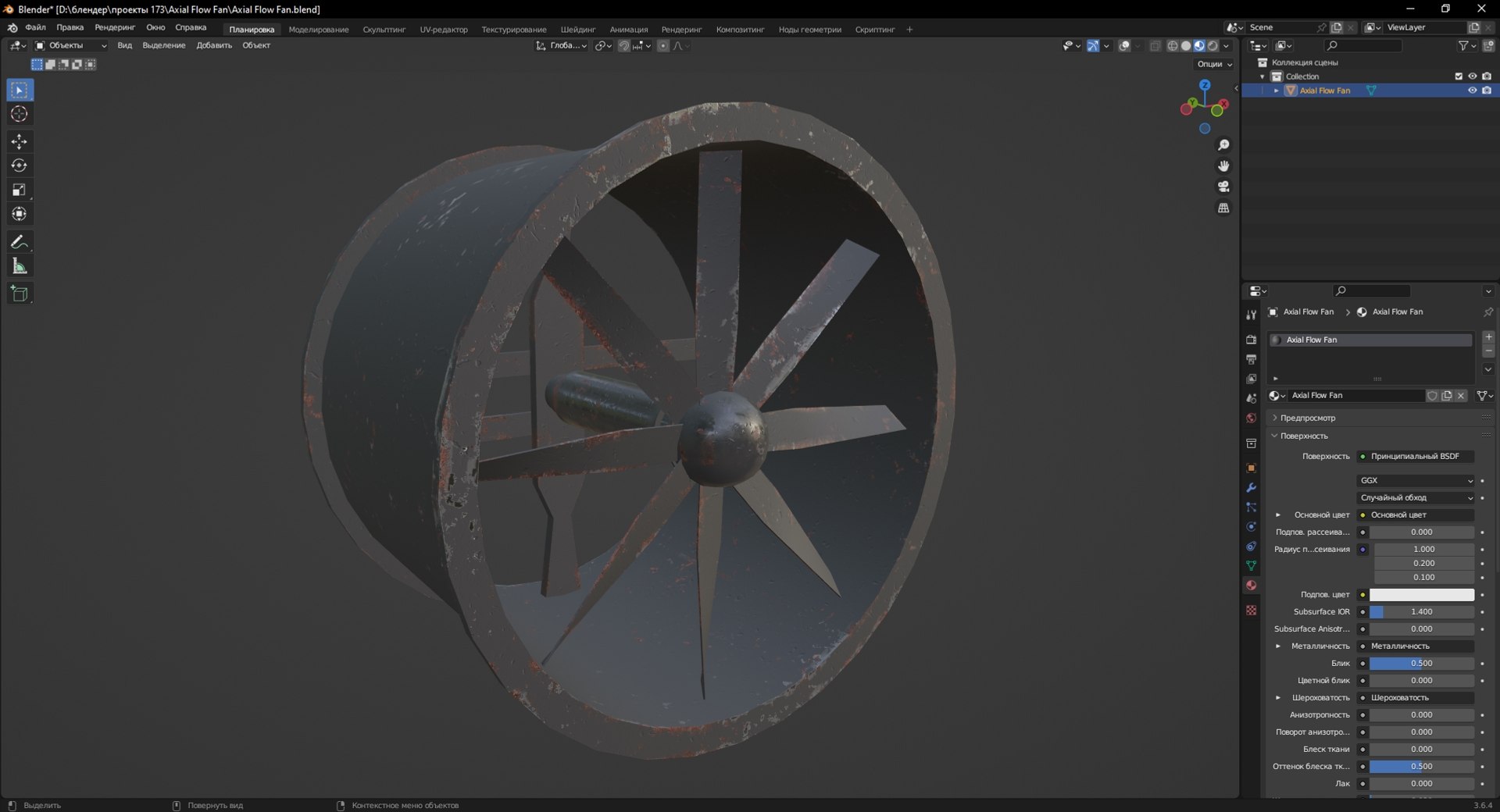Open the Добавить menu button
Image resolution: width=1500 pixels, height=812 pixels.
pos(214,45)
